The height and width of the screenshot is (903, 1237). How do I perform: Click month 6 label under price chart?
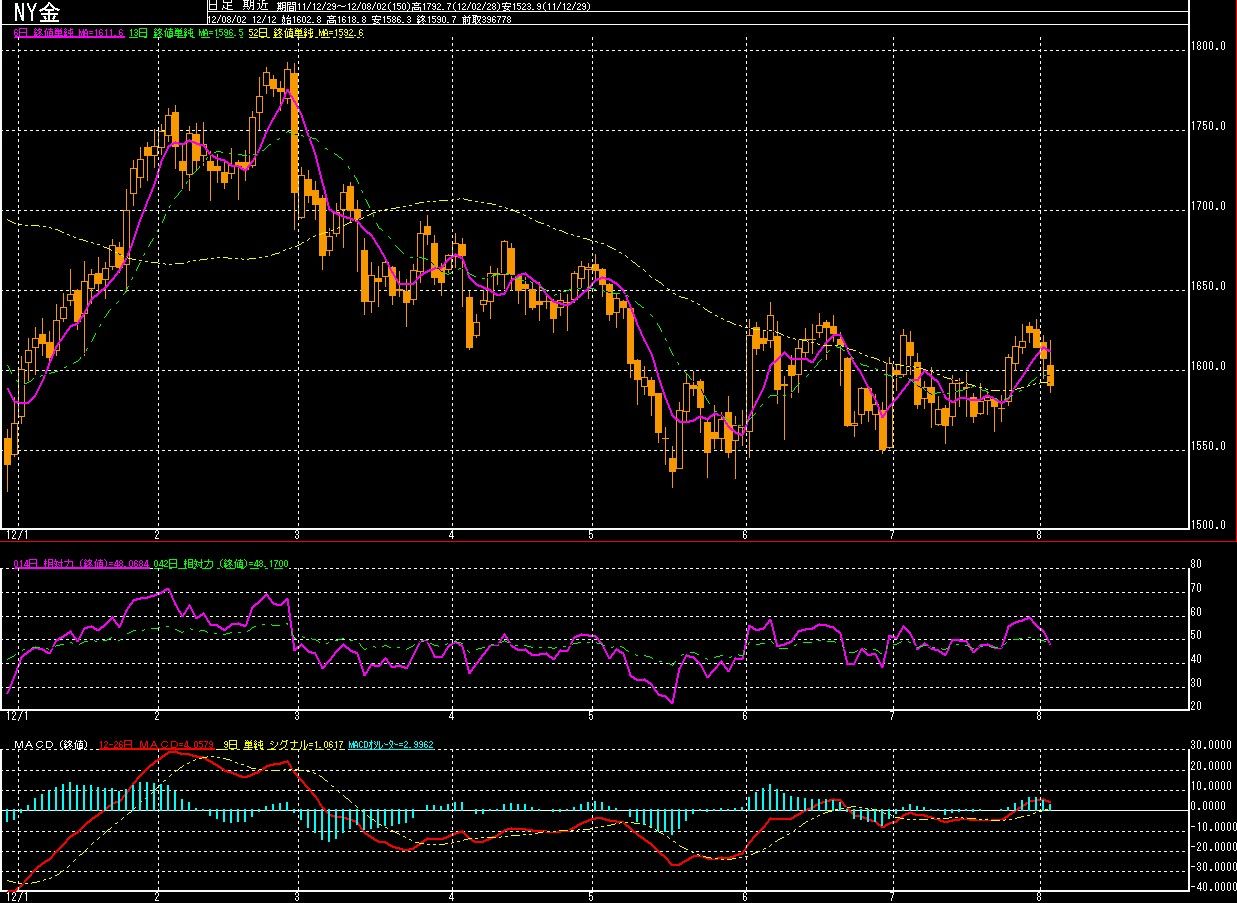pos(745,536)
